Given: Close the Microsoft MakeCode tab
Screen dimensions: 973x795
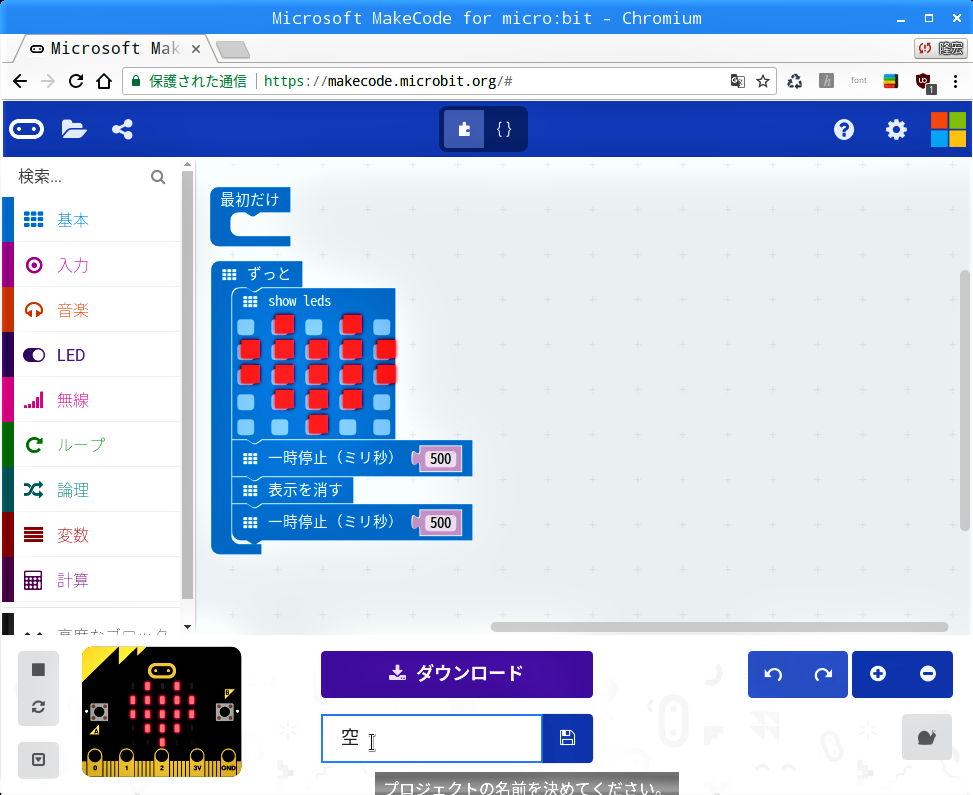Looking at the screenshot, I should tap(195, 48).
